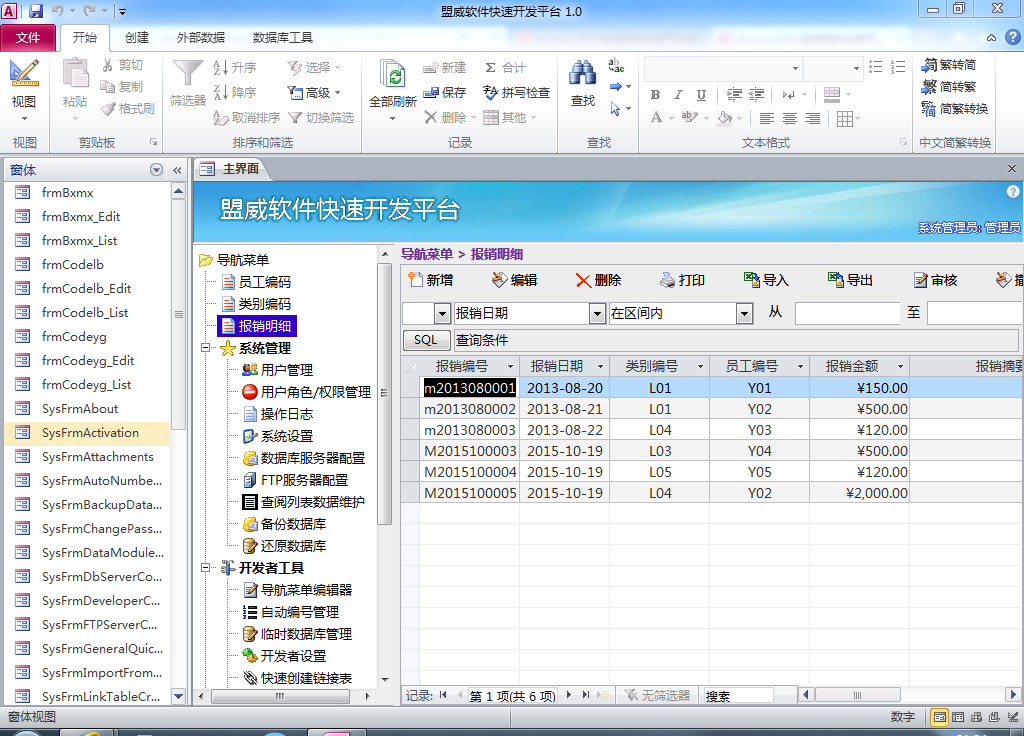This screenshot has width=1024, height=736.
Task: Toggle the 筛选器 filter in ribbon
Action: pyautogui.click(x=187, y=74)
